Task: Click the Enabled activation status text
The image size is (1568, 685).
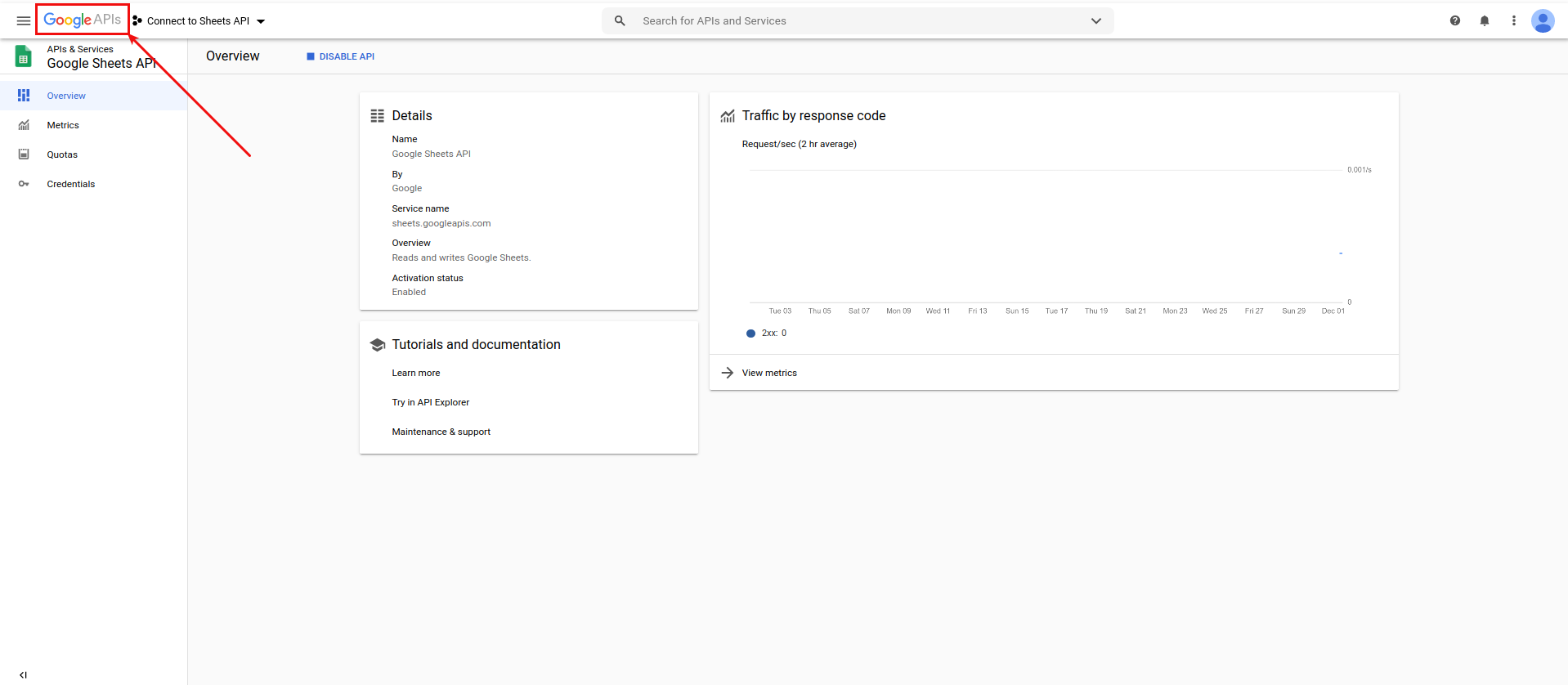Action: point(409,292)
